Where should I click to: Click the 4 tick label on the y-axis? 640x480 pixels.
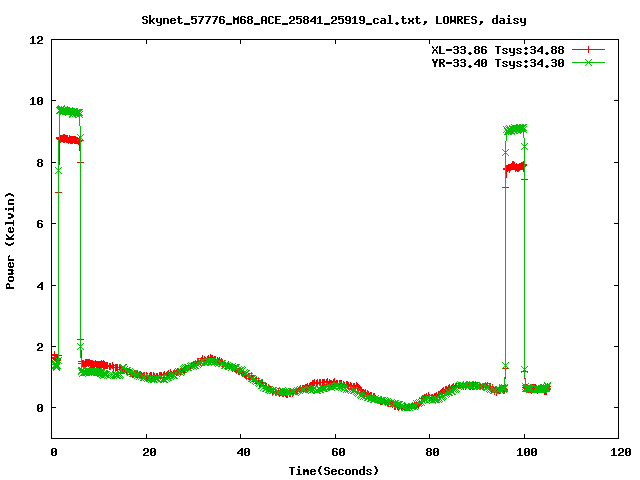39,285
